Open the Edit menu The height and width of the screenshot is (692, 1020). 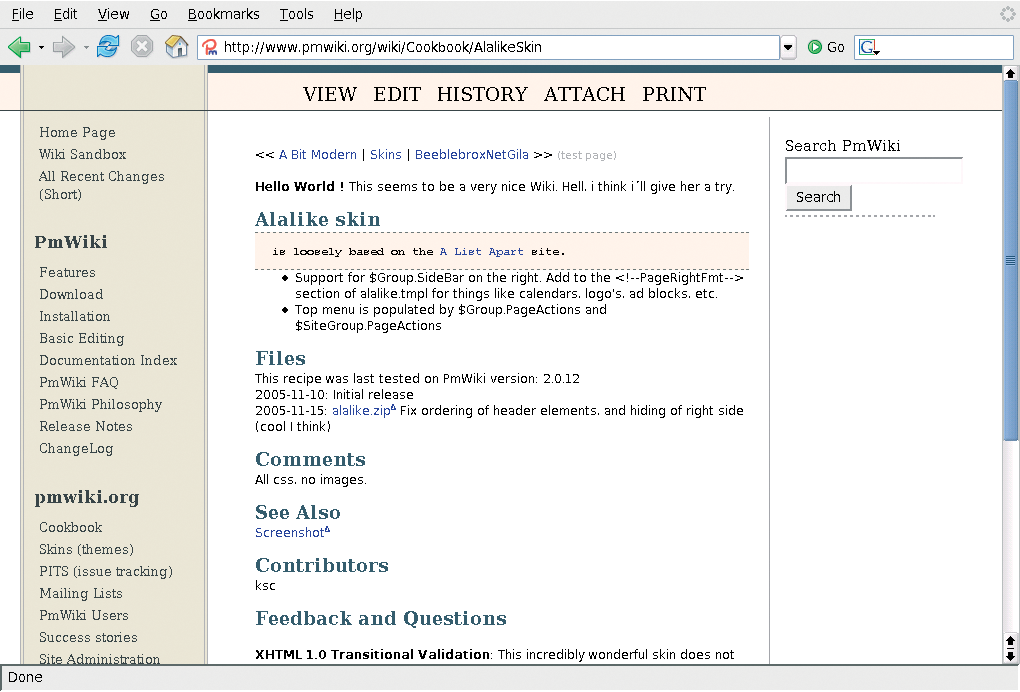click(x=65, y=14)
